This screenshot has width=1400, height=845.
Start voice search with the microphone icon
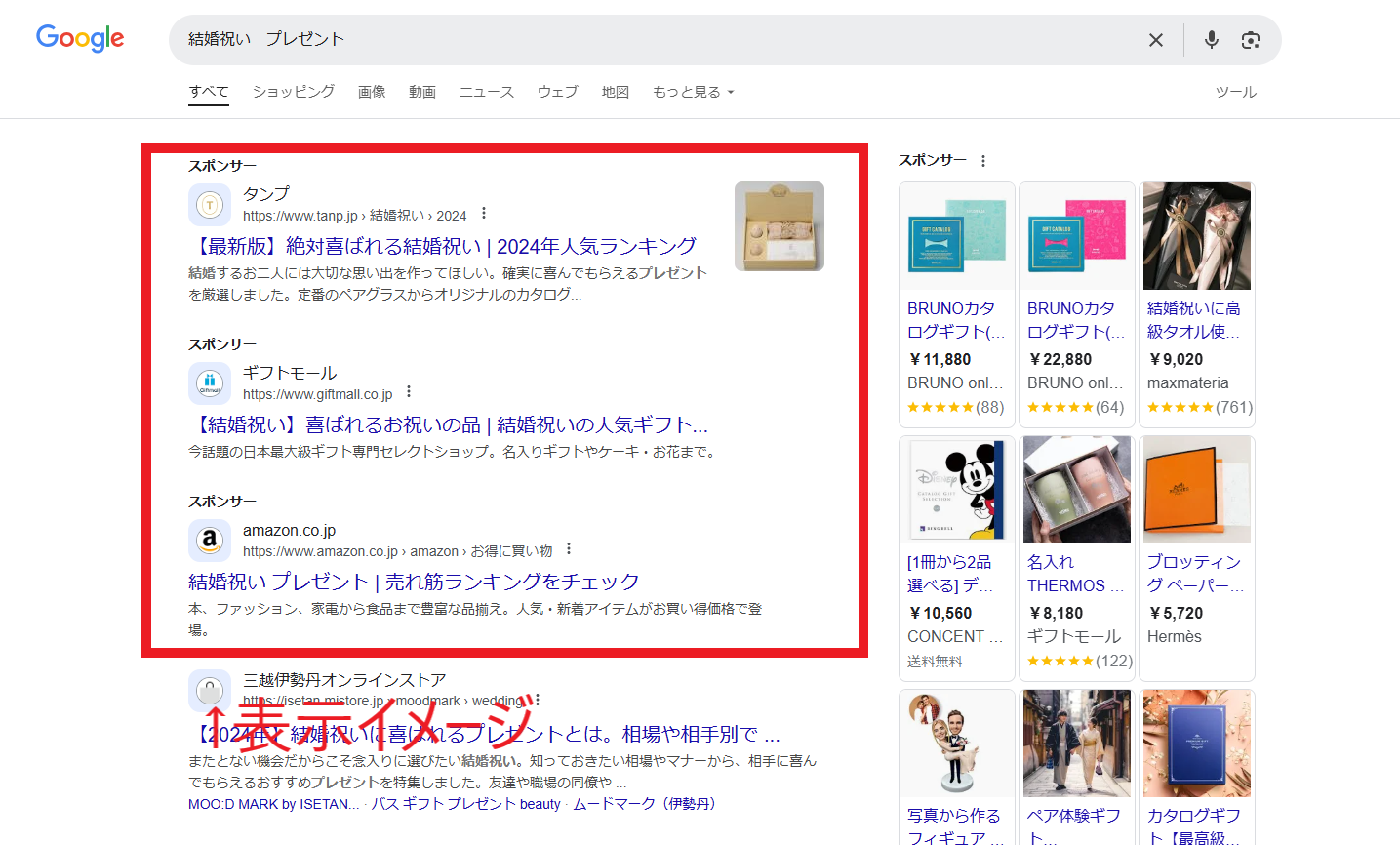pos(1211,40)
